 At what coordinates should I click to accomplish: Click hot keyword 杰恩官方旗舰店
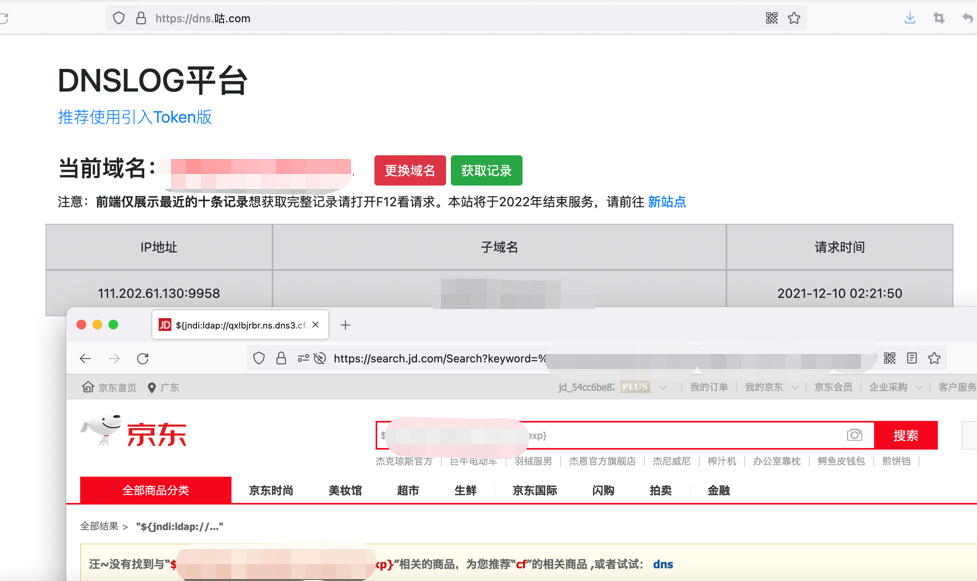click(x=602, y=461)
